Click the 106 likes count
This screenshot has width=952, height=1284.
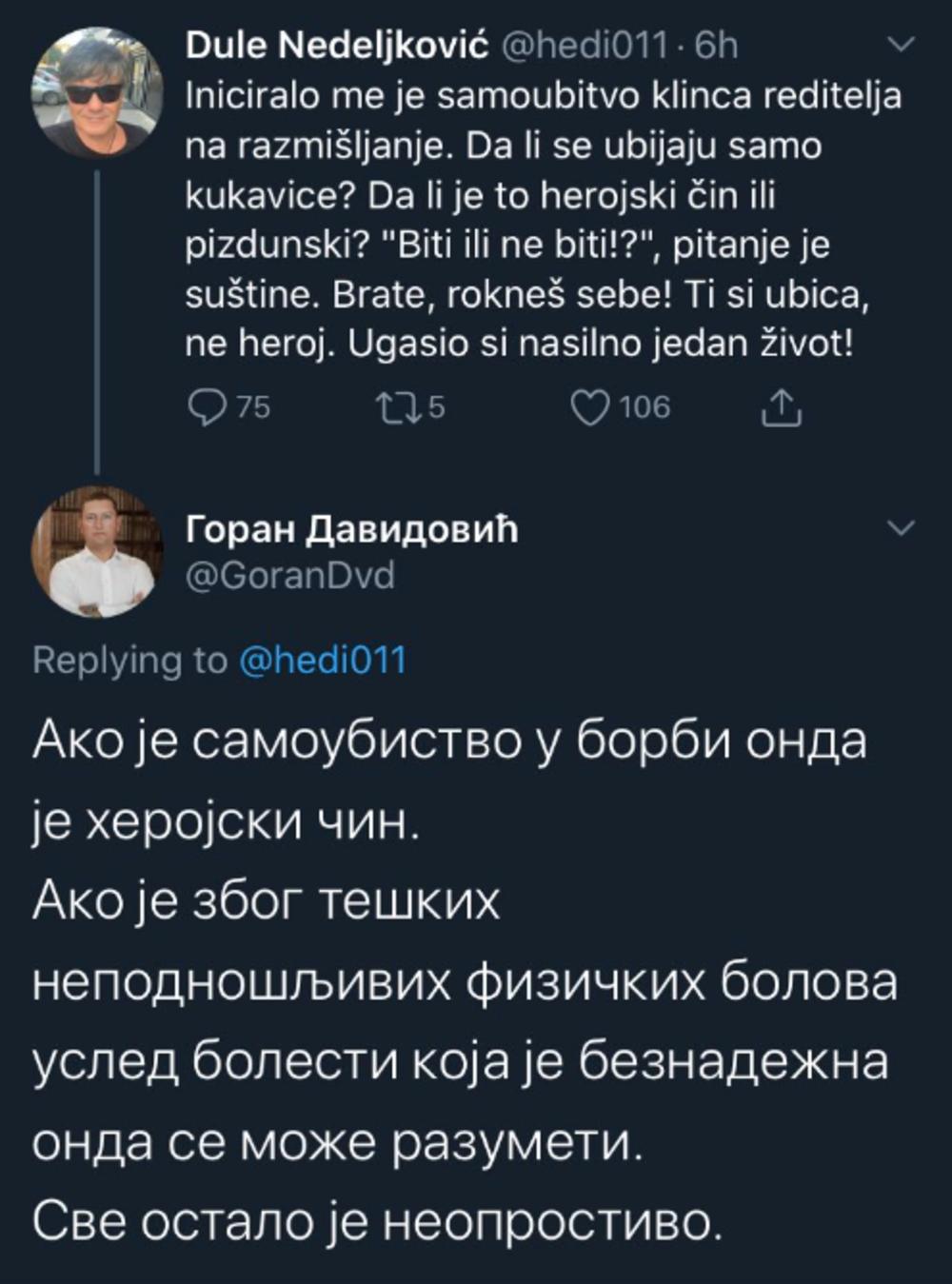[x=645, y=408]
